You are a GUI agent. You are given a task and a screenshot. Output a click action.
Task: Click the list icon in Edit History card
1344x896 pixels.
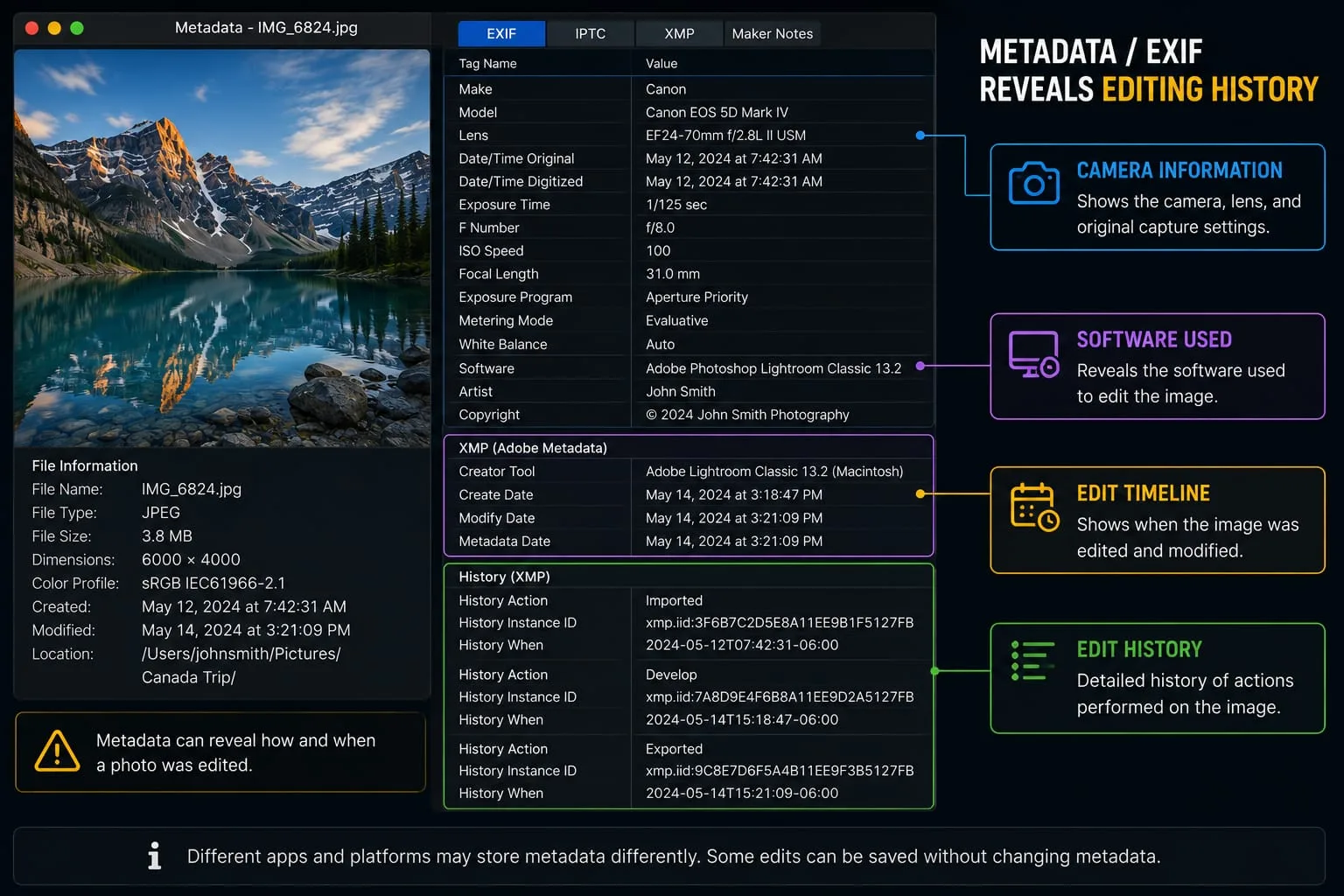[1032, 661]
